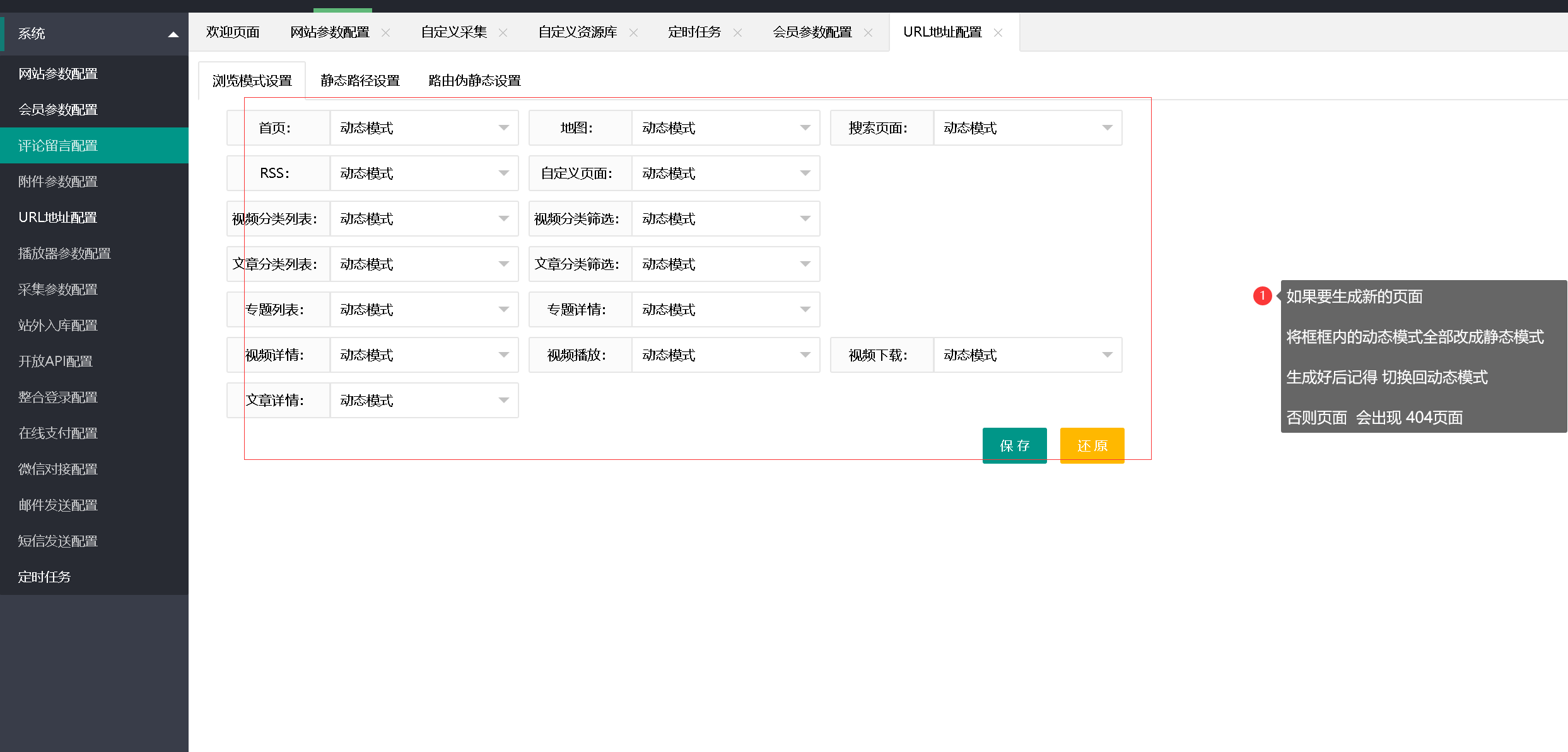Open 播放器参数配置 in sidebar
Image resolution: width=1568 pixels, height=752 pixels.
(x=64, y=254)
